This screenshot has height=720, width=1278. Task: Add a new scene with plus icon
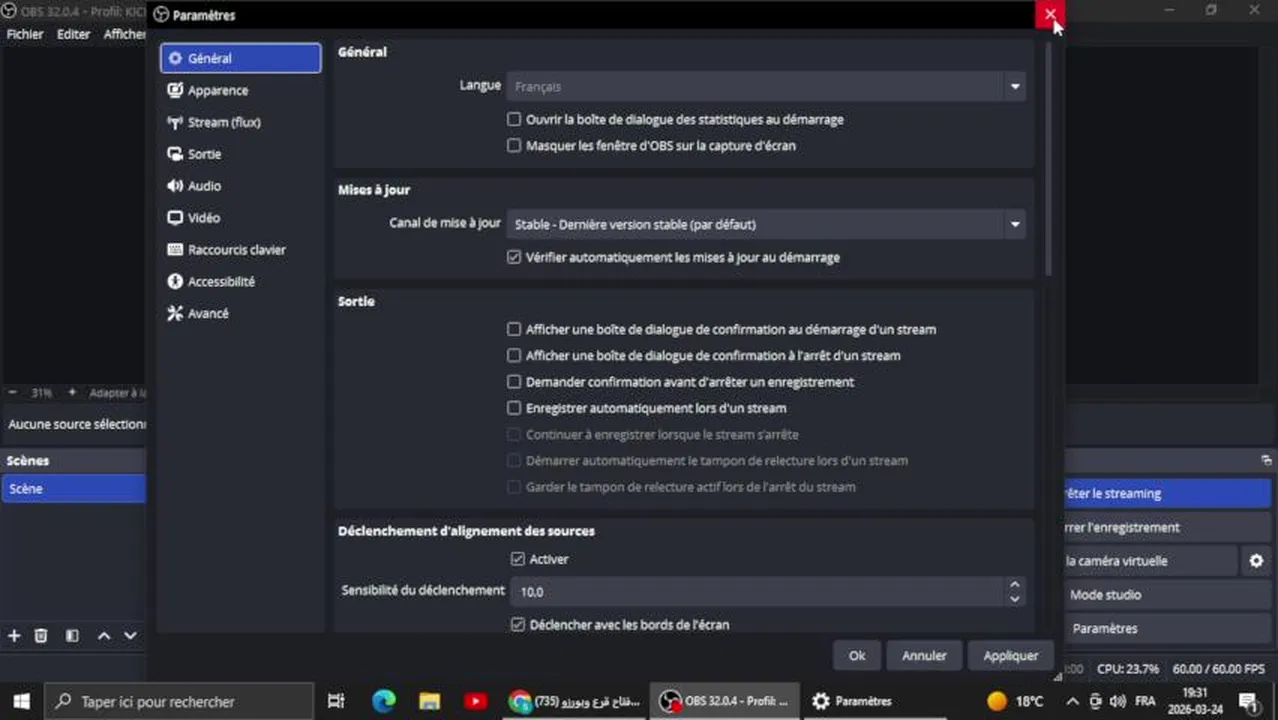[14, 636]
